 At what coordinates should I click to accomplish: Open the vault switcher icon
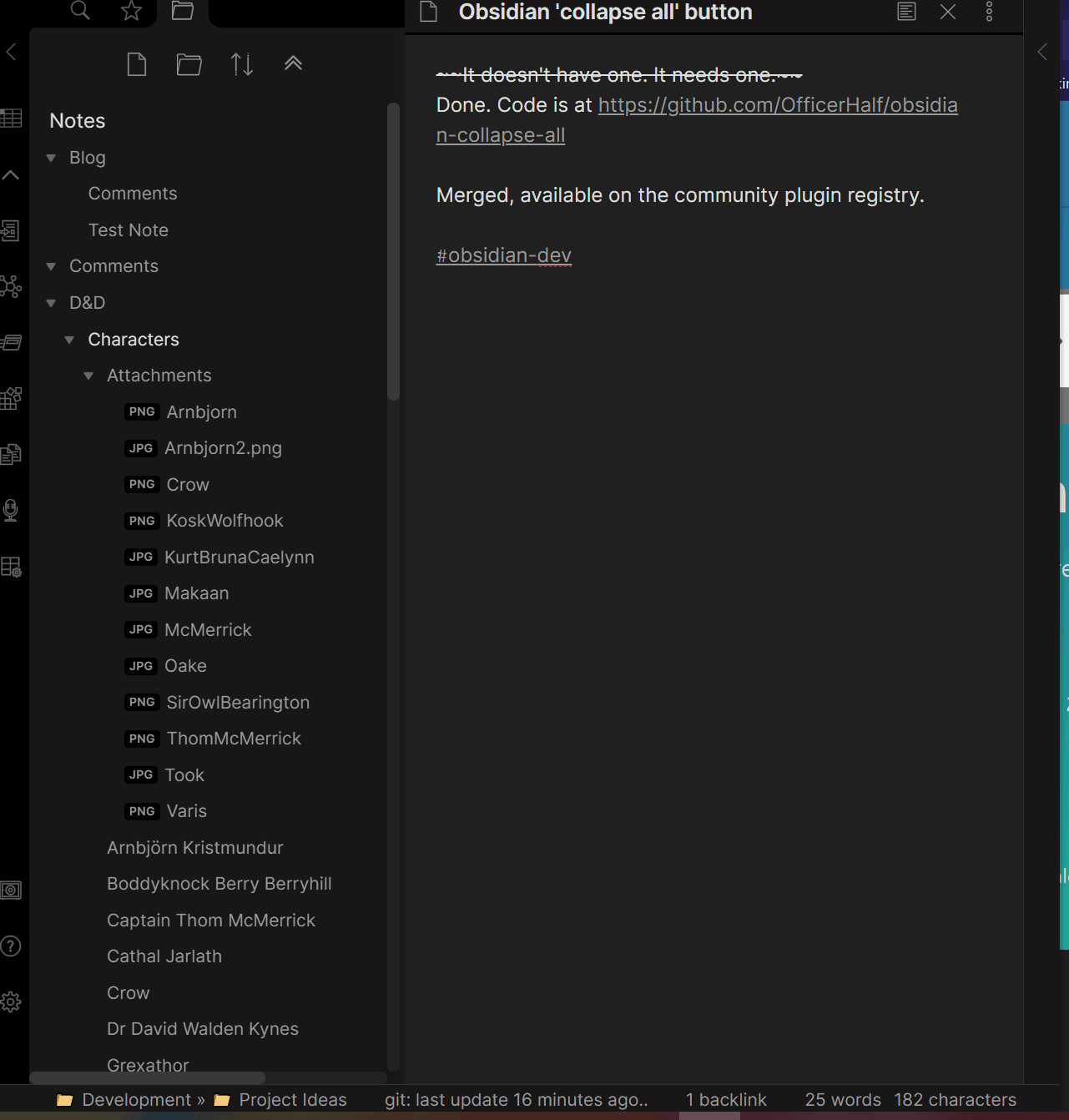coord(11,890)
